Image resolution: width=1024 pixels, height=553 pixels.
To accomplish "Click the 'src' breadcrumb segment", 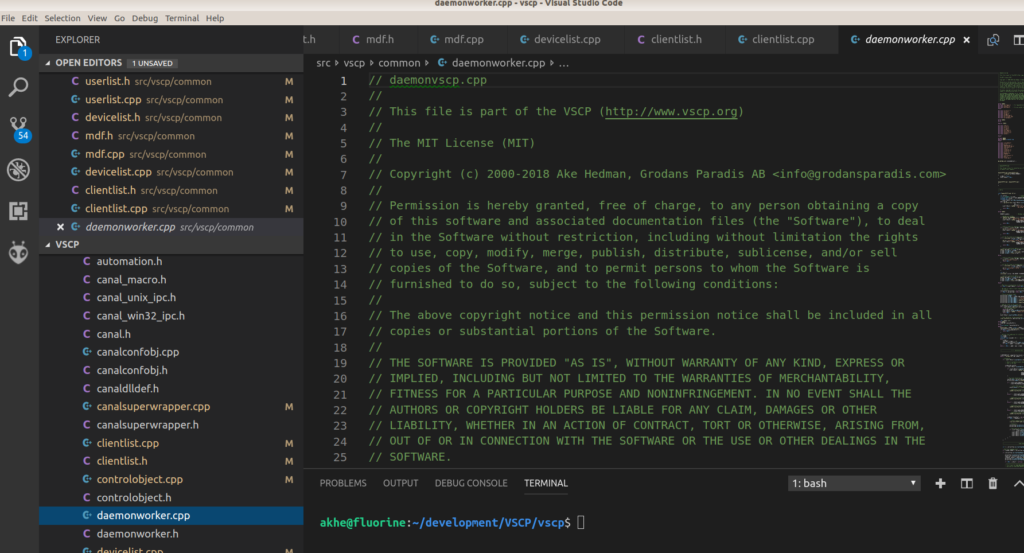I will (x=323, y=63).
